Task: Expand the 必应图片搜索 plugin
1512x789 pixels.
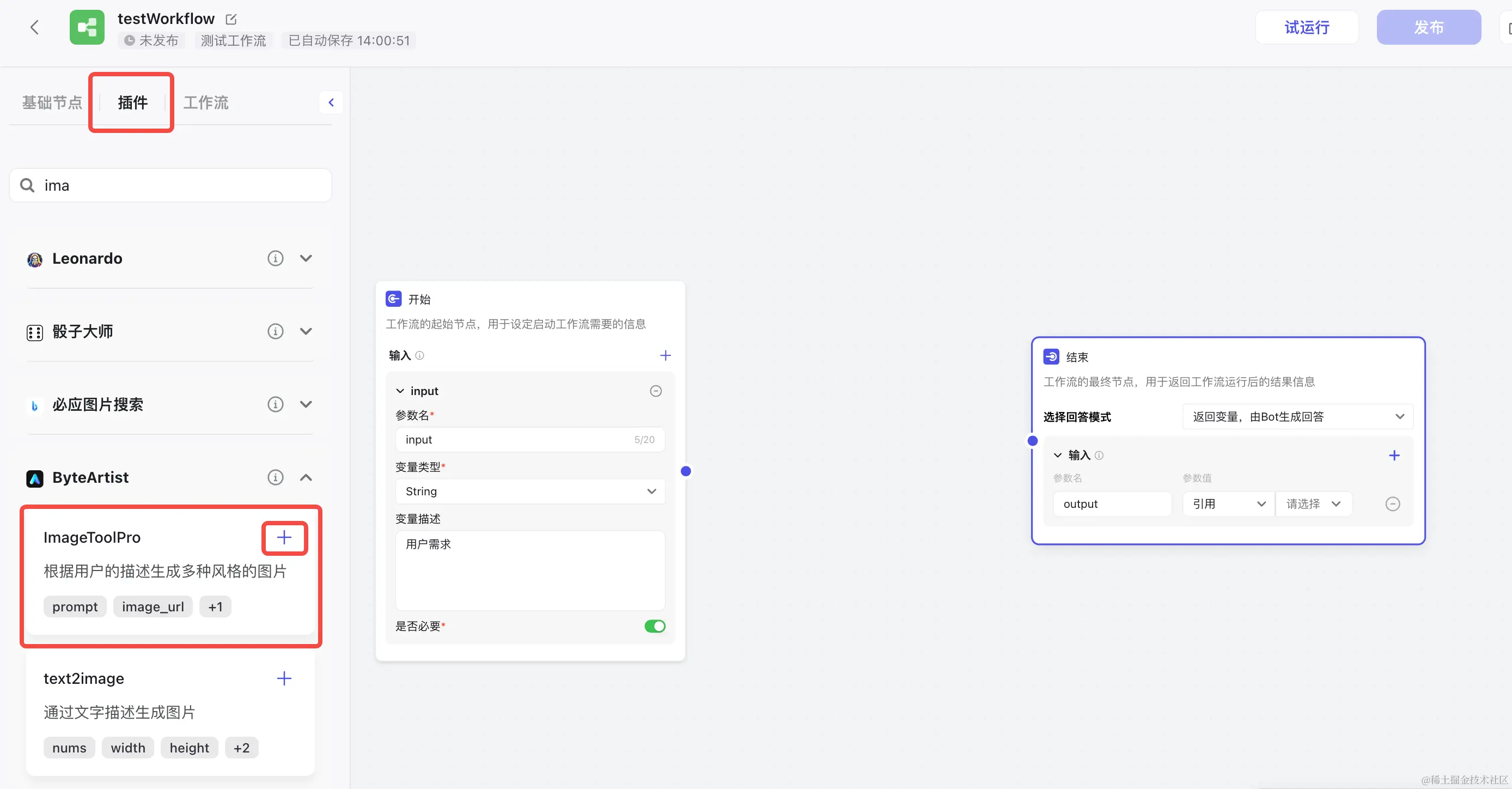Action: click(306, 404)
